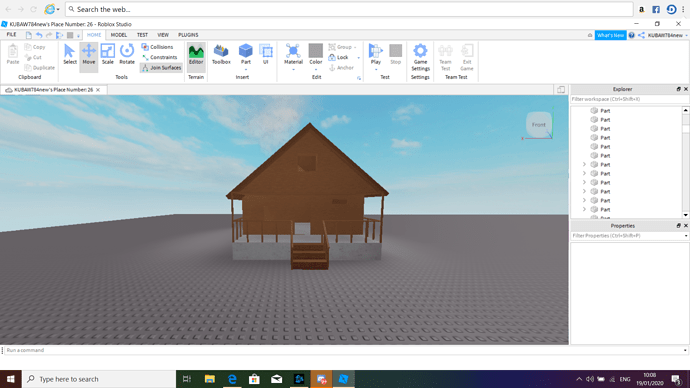Pick the Rotate tool
The image size is (690, 388).
(127, 55)
